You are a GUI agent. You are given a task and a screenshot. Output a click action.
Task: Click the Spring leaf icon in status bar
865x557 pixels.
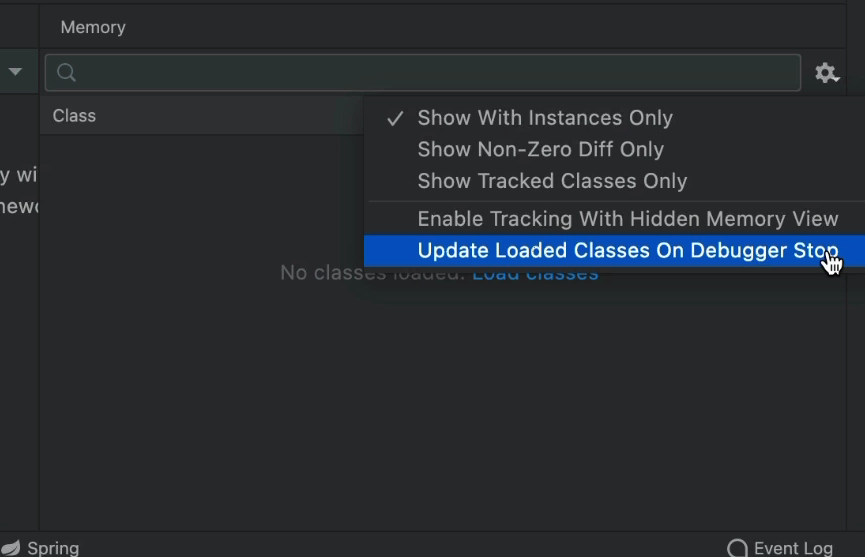[11, 548]
